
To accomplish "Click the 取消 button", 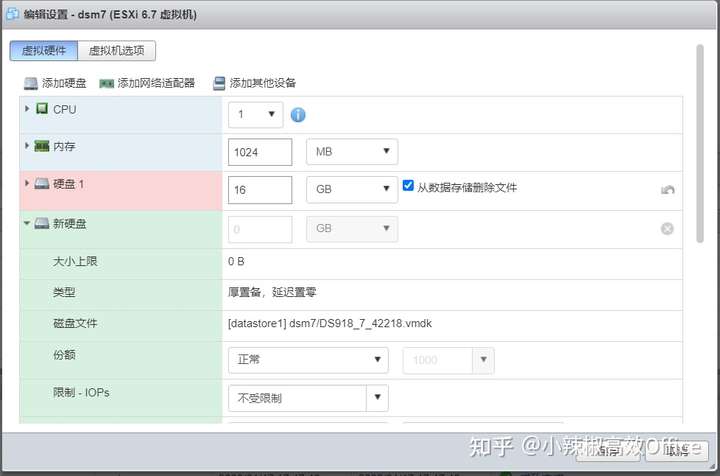I will click(x=677, y=450).
